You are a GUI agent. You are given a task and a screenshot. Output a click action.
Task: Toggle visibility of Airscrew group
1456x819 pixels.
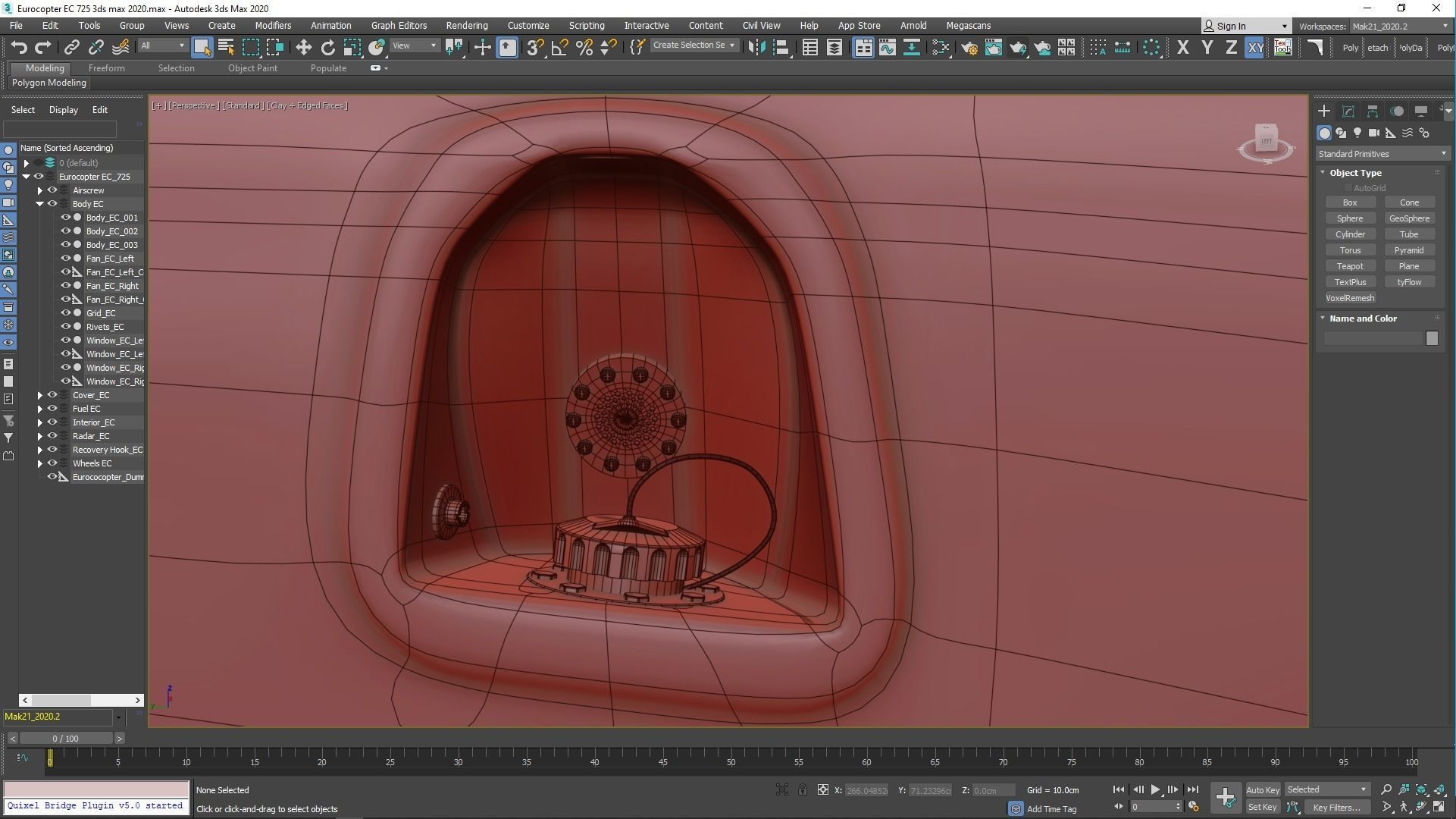tap(52, 190)
